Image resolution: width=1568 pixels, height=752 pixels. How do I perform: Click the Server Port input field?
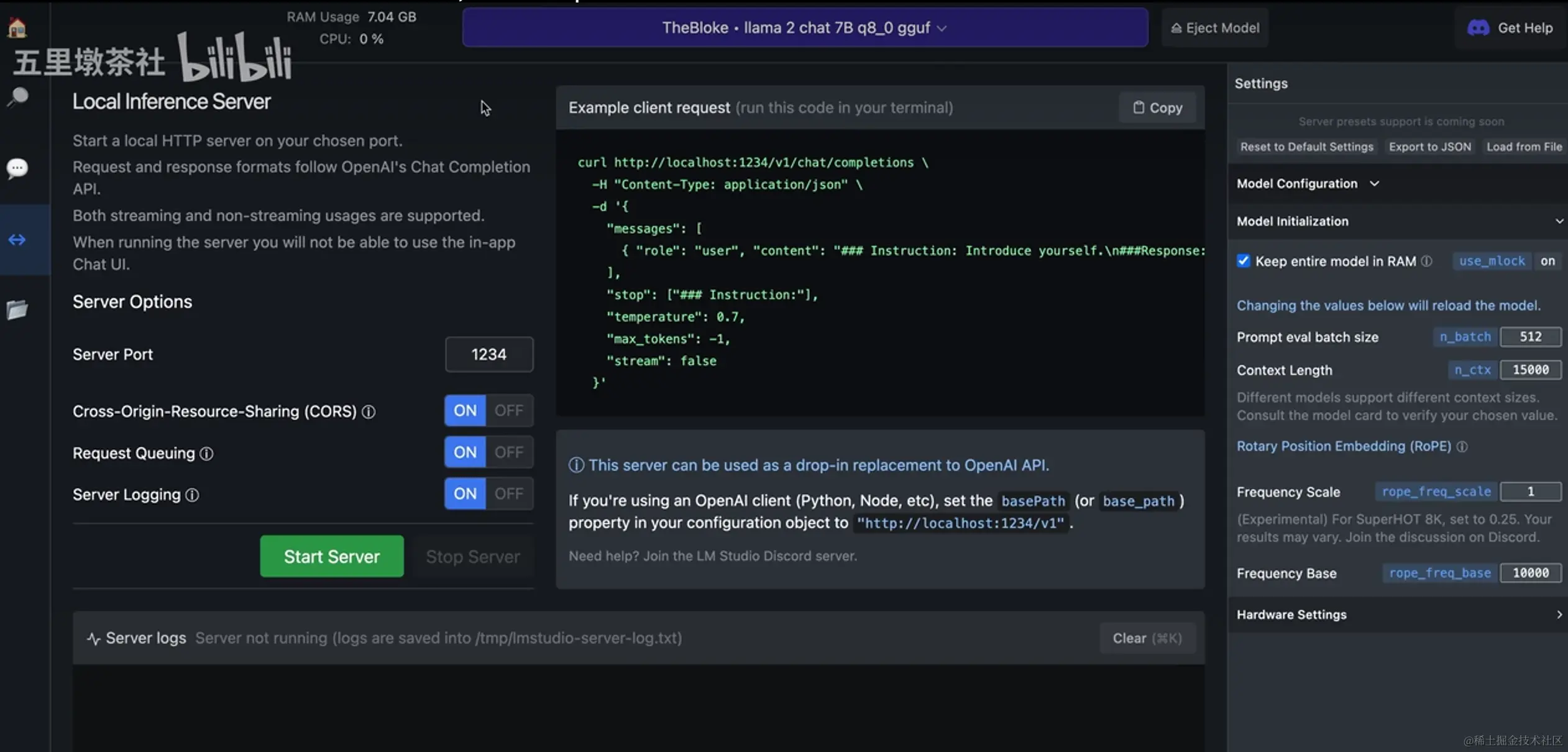point(488,354)
